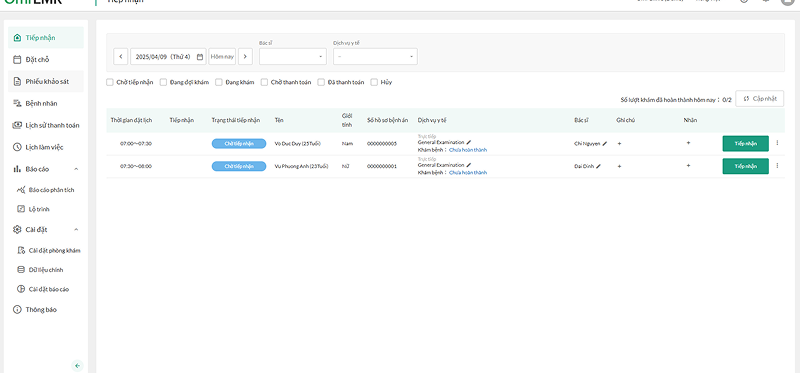Open Chưa hoàn thành link for Vo Duc Duy
Viewport: 800px width, 373px height.
click(468, 150)
